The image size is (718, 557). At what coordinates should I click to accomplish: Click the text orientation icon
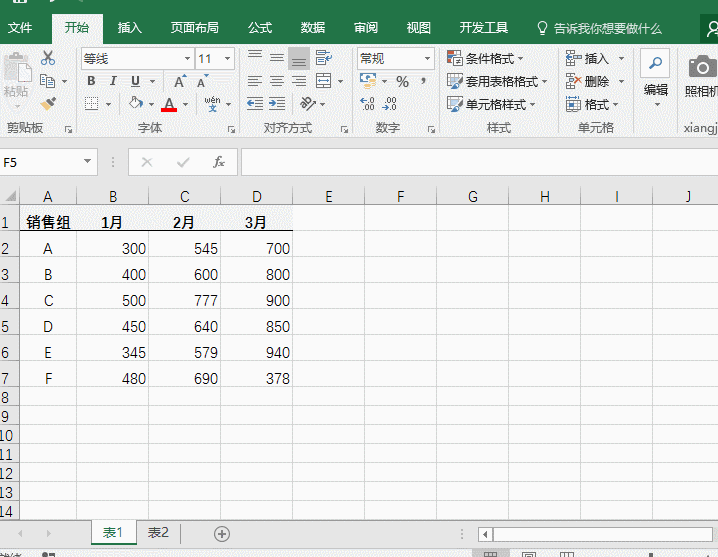click(308, 104)
